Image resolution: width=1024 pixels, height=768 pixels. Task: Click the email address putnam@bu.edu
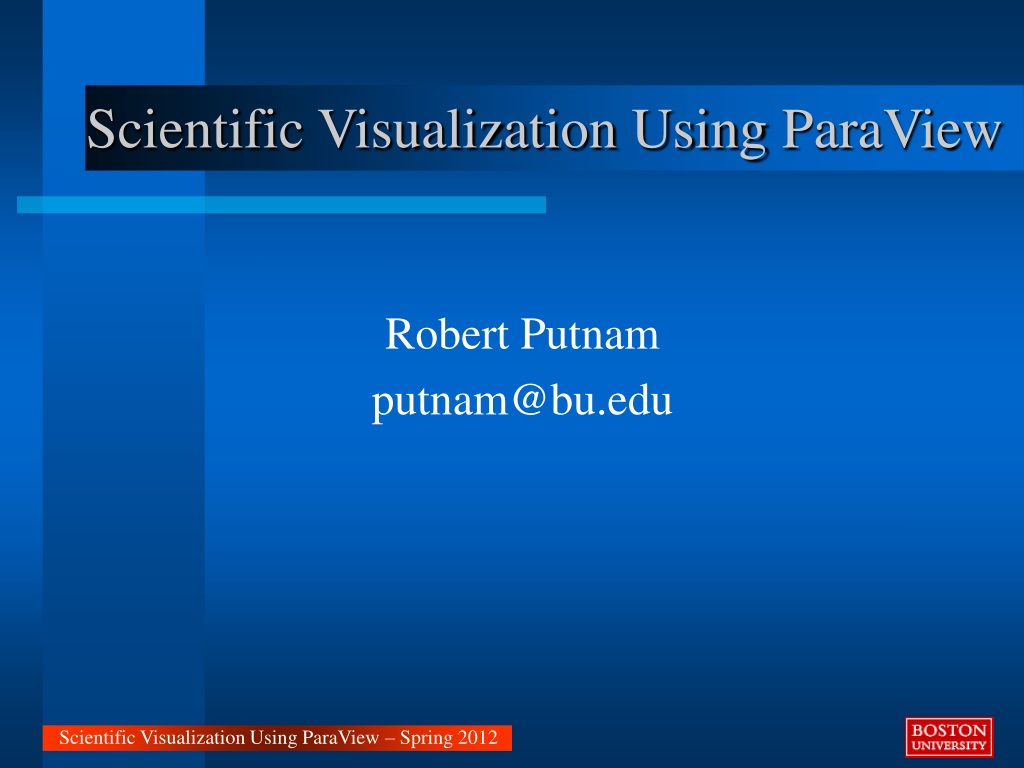tap(522, 400)
